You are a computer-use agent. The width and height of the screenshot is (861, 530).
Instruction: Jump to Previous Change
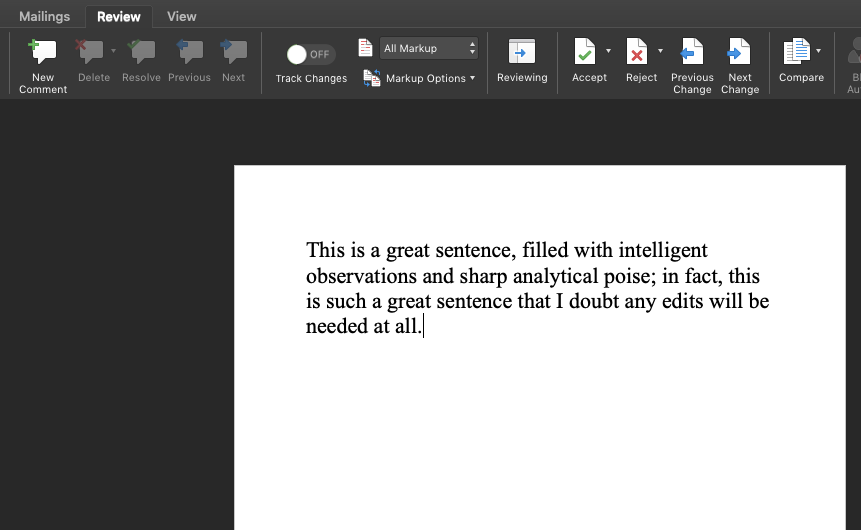click(x=692, y=66)
